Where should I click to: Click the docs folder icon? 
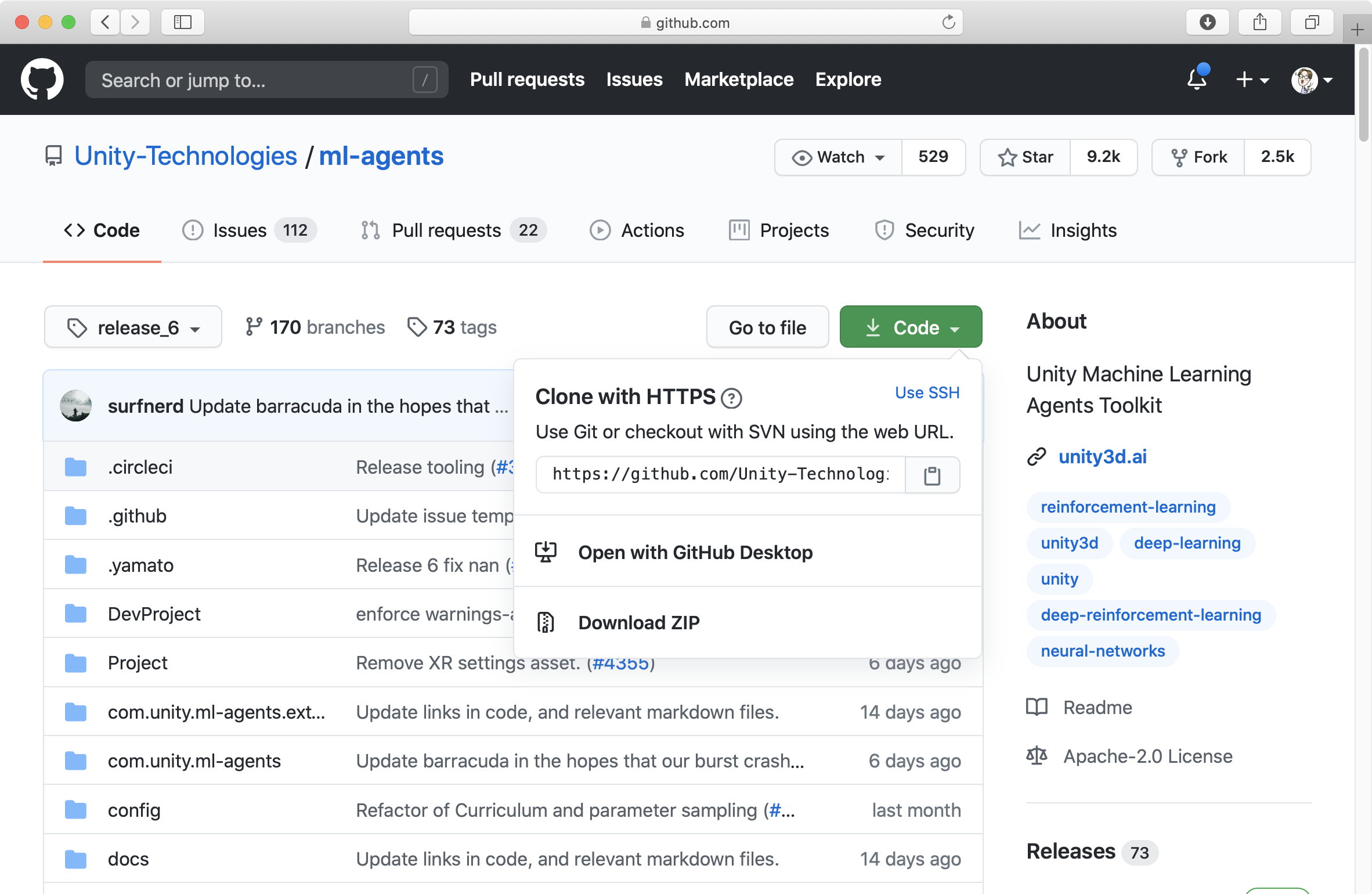coord(75,859)
